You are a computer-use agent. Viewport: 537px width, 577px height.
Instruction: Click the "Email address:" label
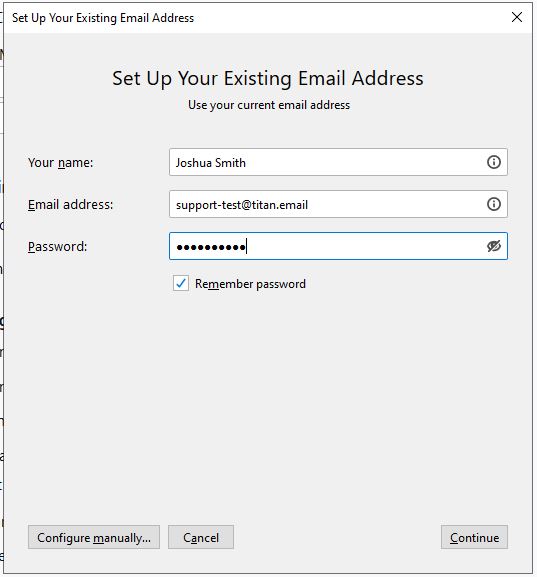71,204
